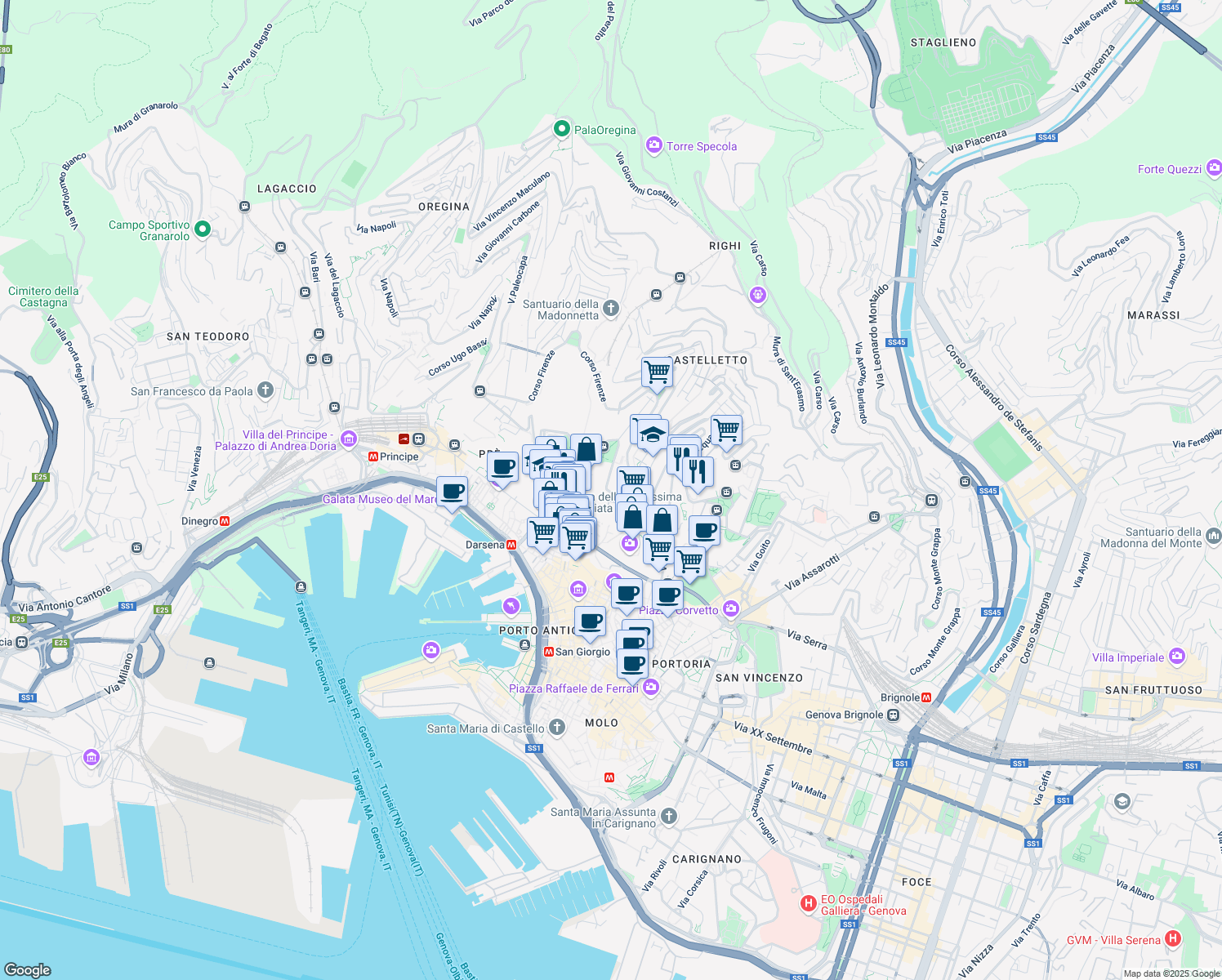The width and height of the screenshot is (1222, 980).
Task: Select the Cimitero della Castagna label
Action: 43,296
